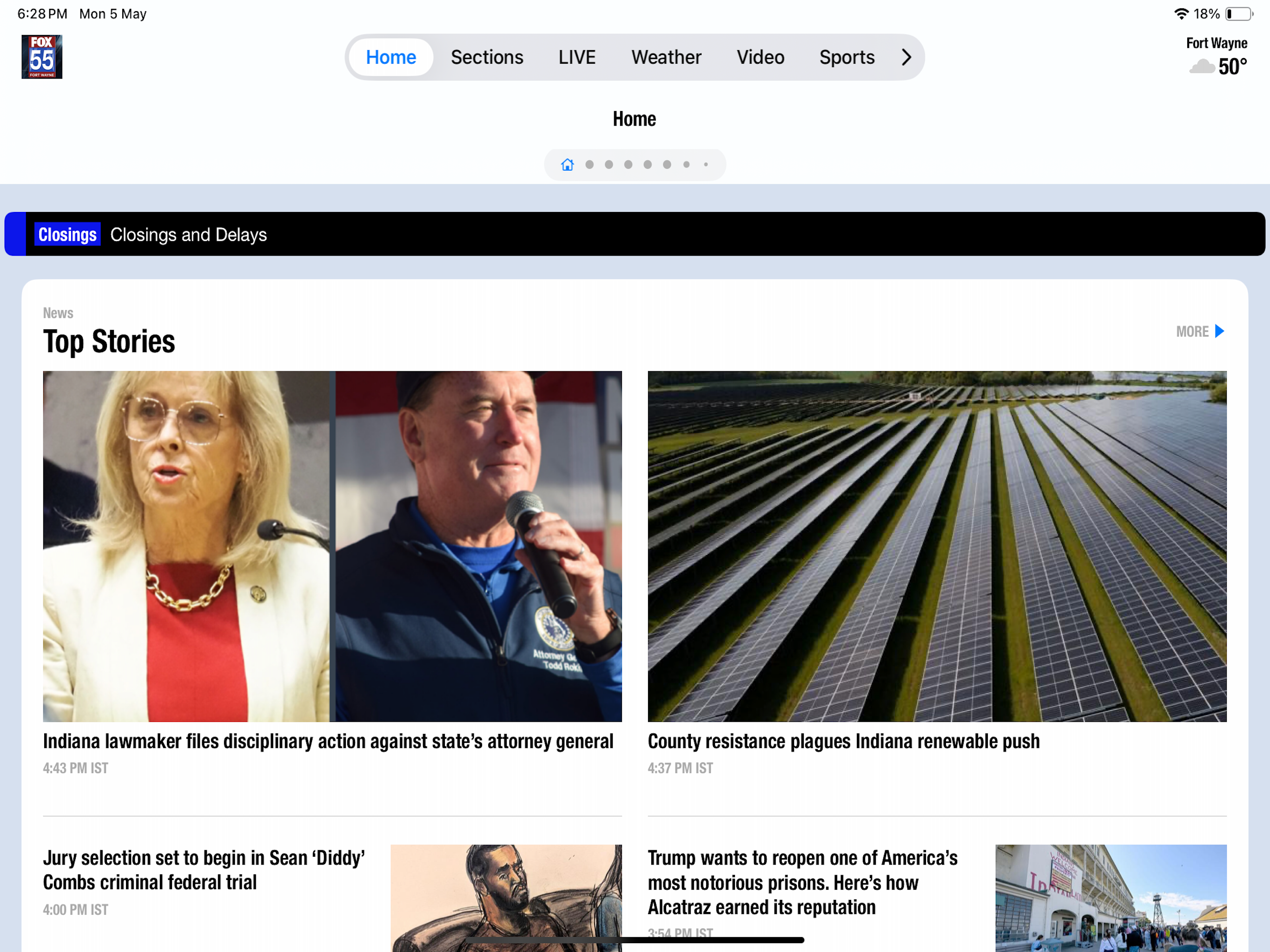This screenshot has width=1270, height=952.
Task: Tap the blue MORE arrow icon
Action: click(x=1219, y=331)
